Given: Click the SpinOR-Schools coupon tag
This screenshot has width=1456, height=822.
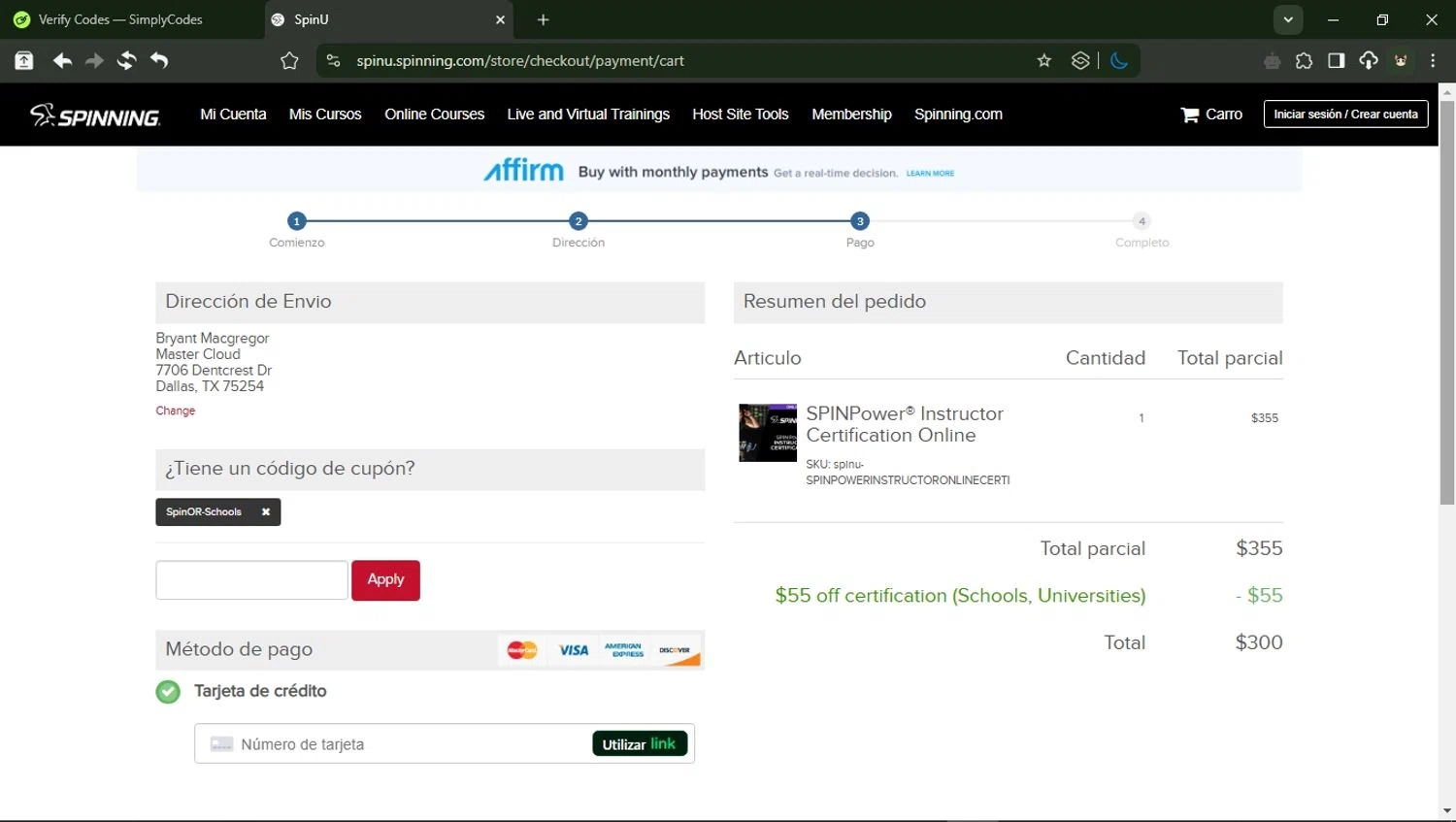Looking at the screenshot, I should [217, 512].
